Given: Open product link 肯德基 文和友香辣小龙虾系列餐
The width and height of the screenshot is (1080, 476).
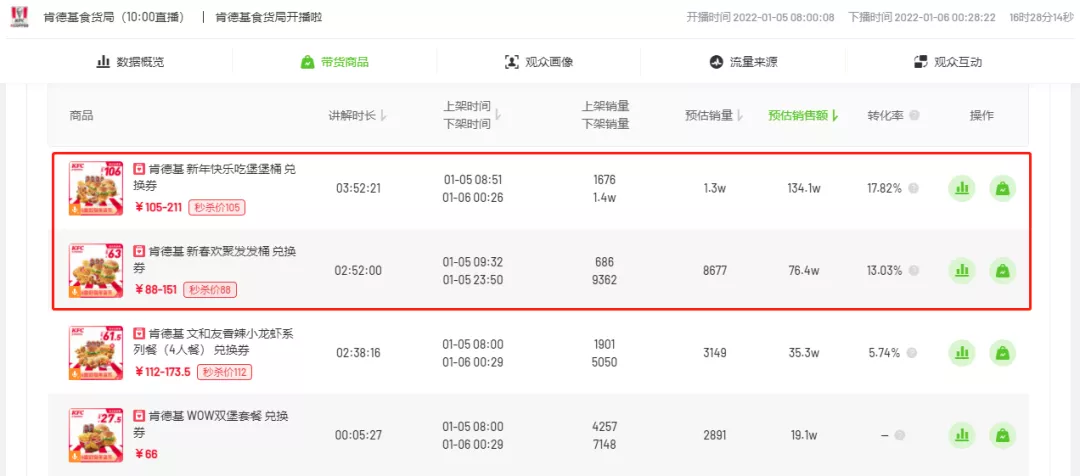Looking at the screenshot, I should click(214, 342).
